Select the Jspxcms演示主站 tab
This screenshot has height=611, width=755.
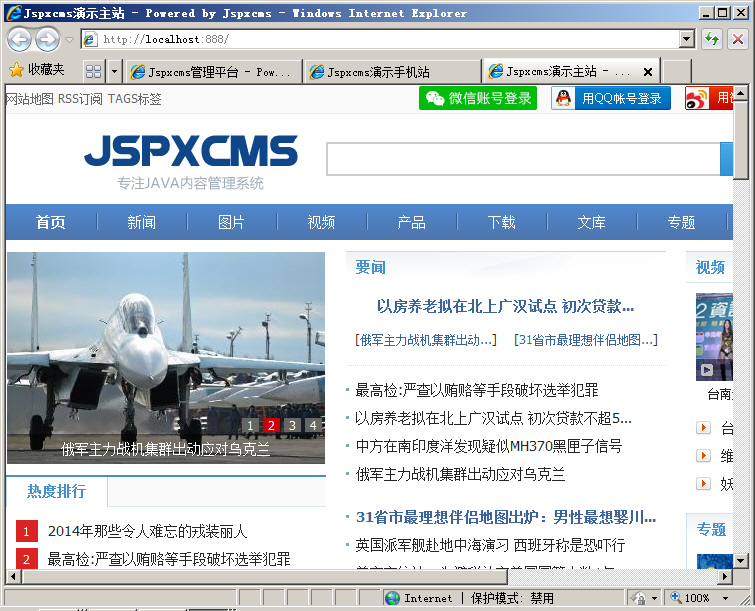click(x=559, y=72)
